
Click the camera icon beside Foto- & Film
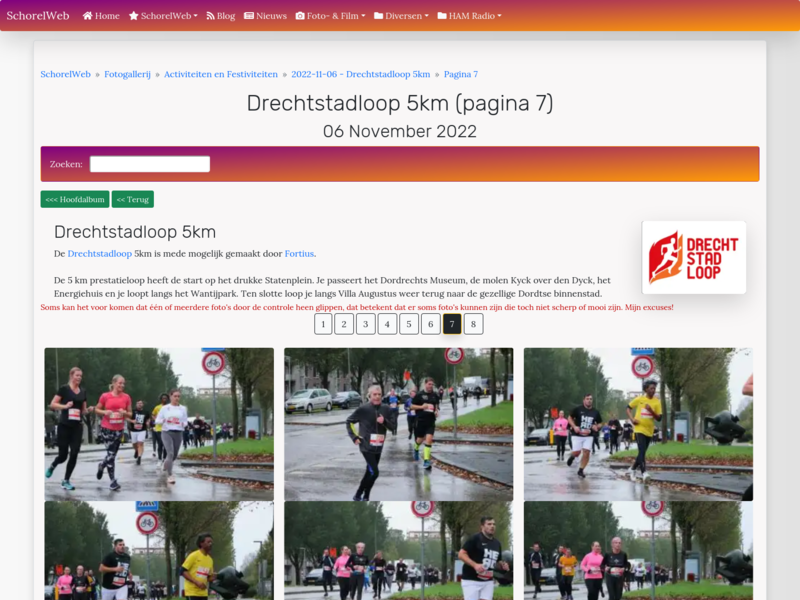tap(300, 16)
